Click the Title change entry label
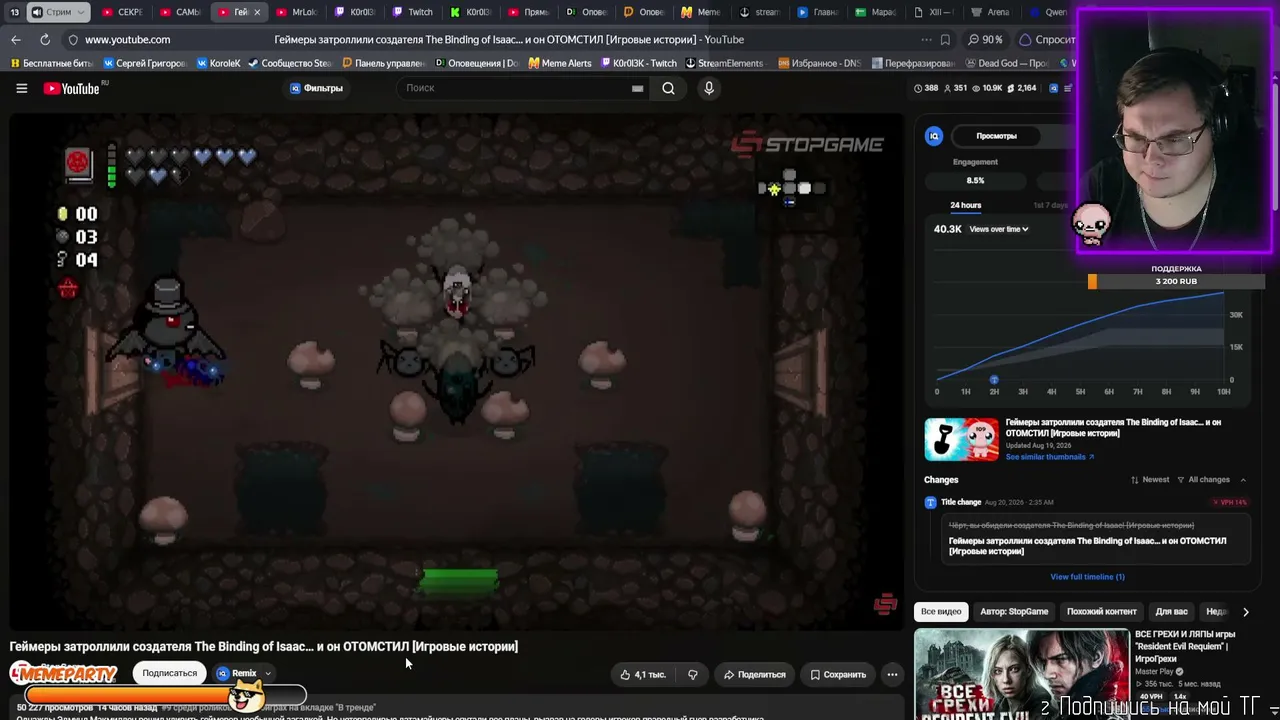Image resolution: width=1280 pixels, height=720 pixels. (x=960, y=502)
